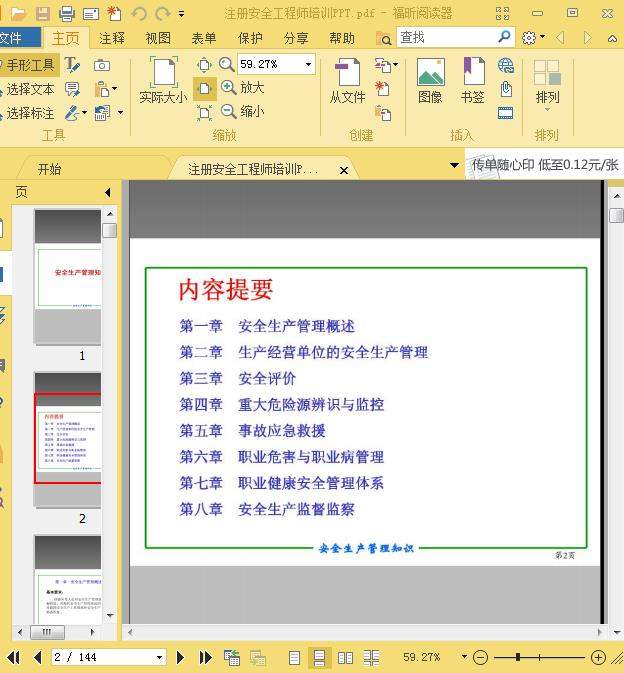The width and height of the screenshot is (624, 673).
Task: Switch to continuous page view mode
Action: click(x=319, y=658)
